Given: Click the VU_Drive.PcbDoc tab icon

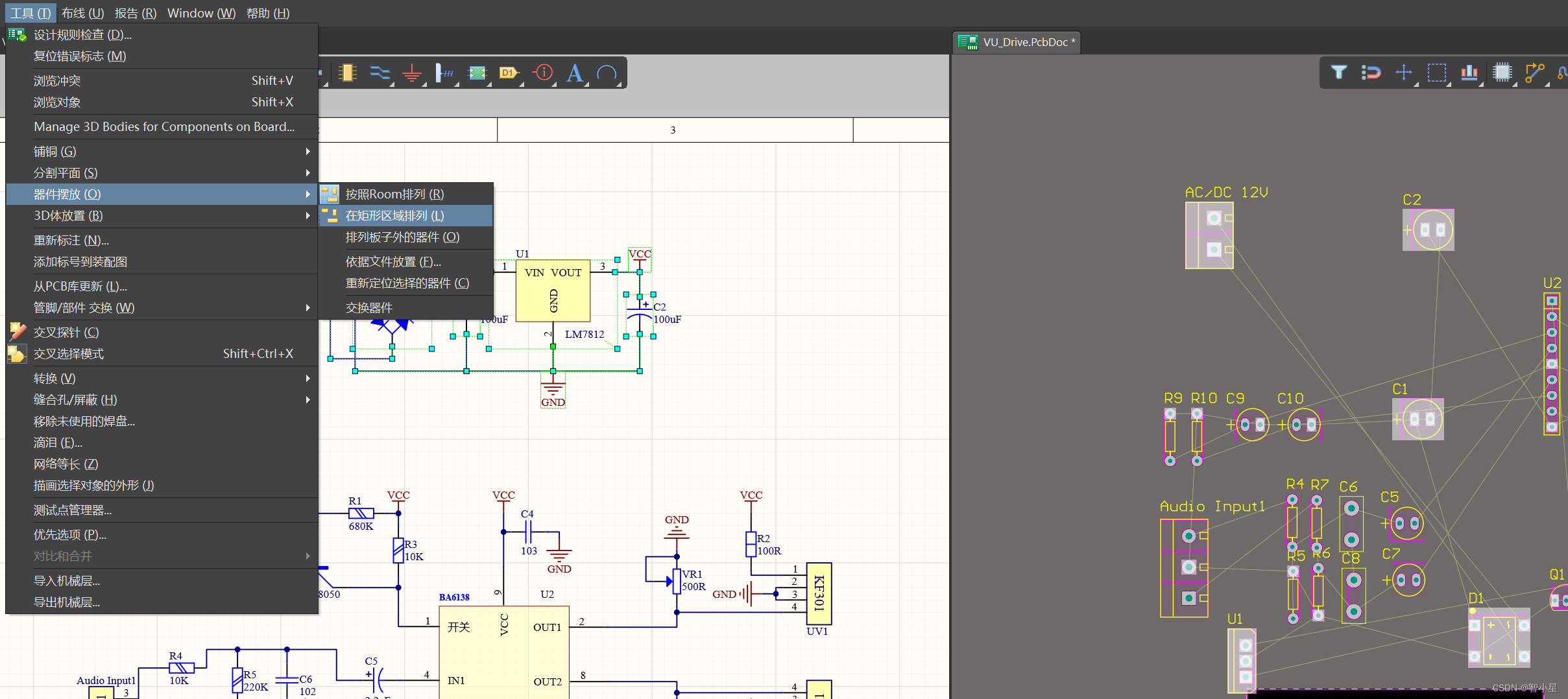Looking at the screenshot, I should 968,42.
